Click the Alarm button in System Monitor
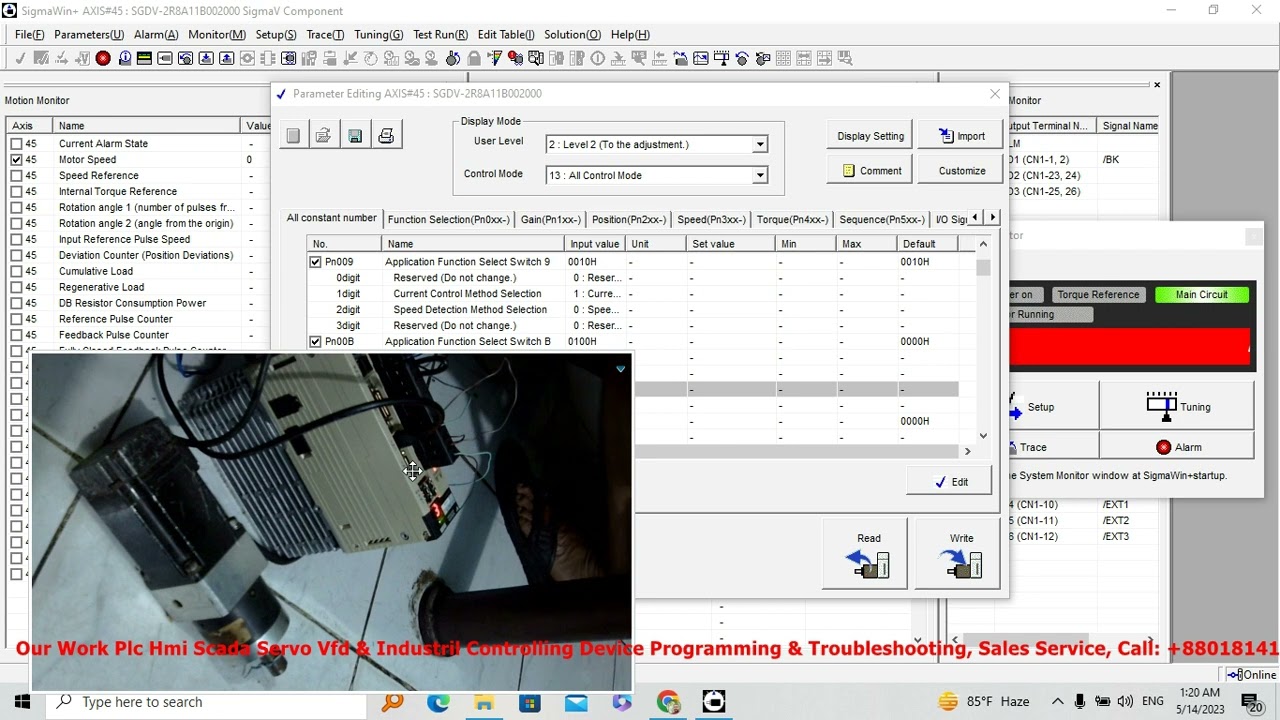This screenshot has width=1280, height=720. (x=1177, y=447)
